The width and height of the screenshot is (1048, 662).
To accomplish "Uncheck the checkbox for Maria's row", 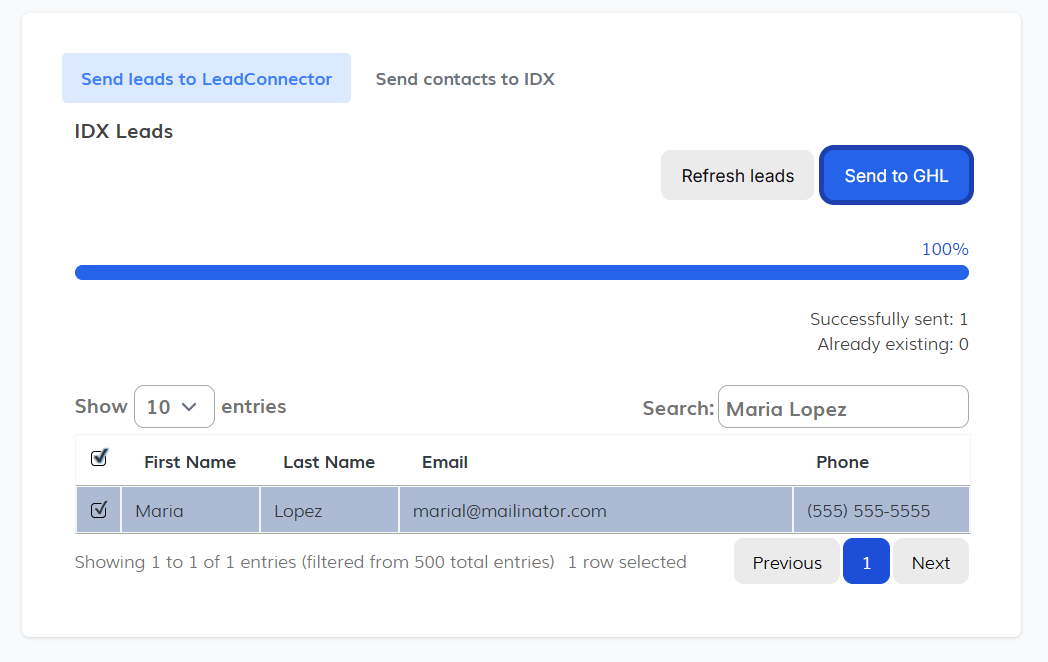I will click(99, 511).
